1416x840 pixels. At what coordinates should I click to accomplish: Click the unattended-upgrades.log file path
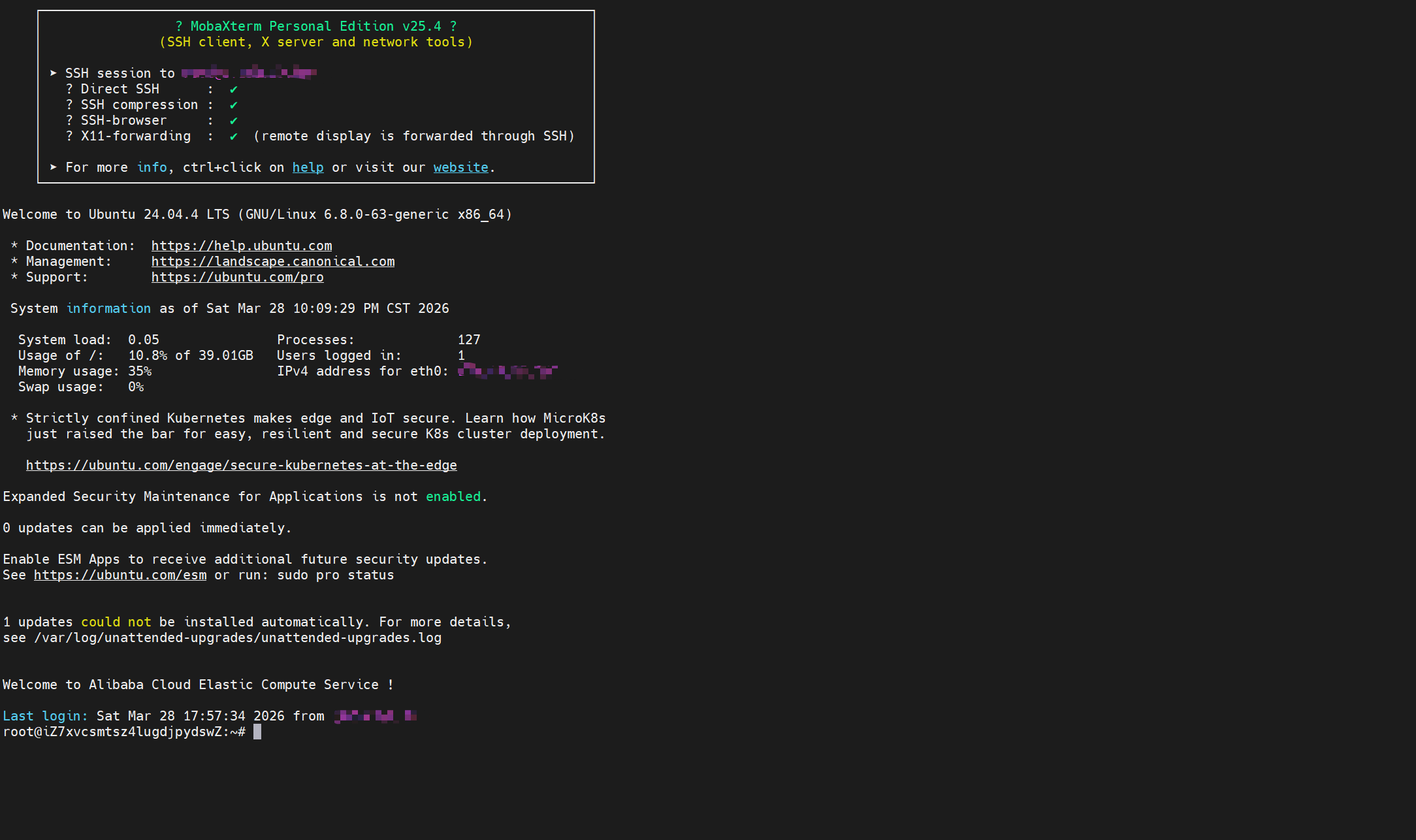pyautogui.click(x=237, y=638)
